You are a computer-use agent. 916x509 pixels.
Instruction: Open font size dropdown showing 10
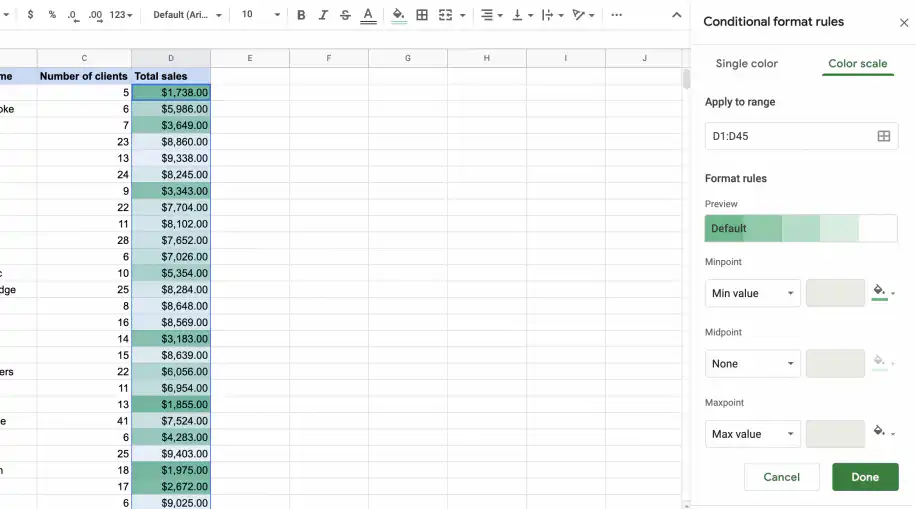[x=261, y=15]
